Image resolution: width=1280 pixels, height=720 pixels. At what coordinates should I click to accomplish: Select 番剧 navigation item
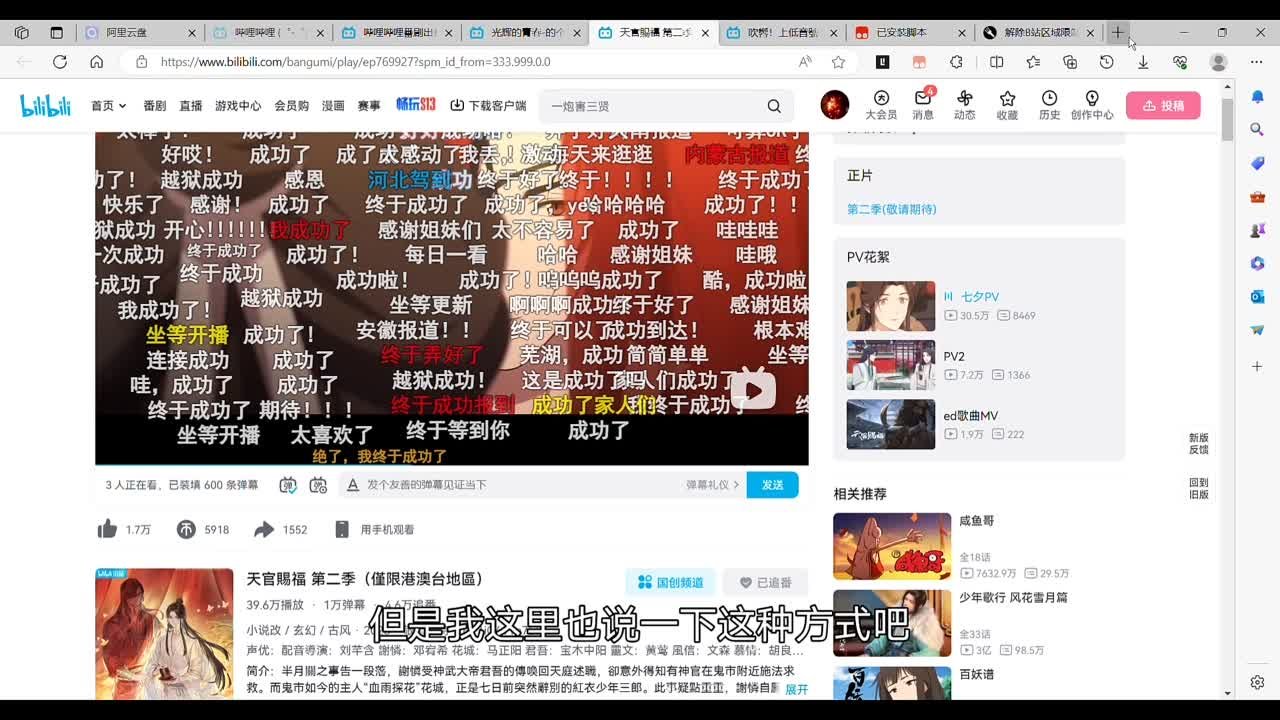pyautogui.click(x=155, y=106)
